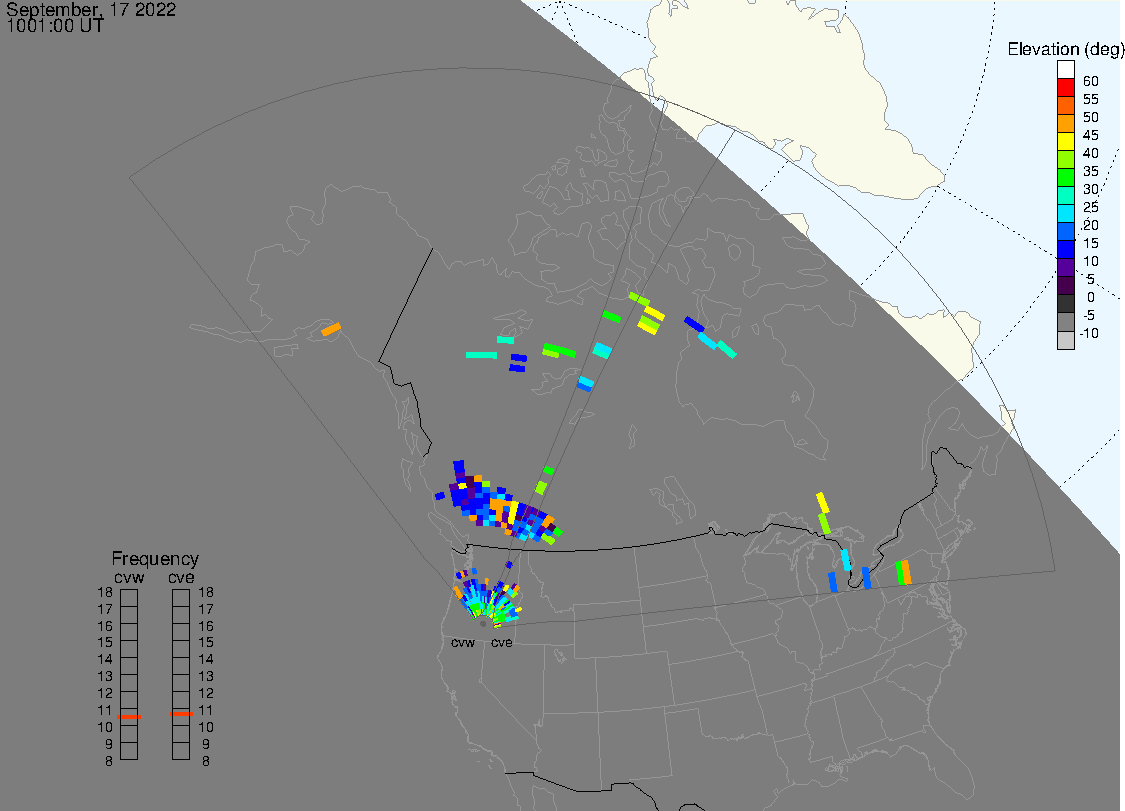This screenshot has height=811, width=1125.
Task: Click the "18" label beside the cve frequency column
Action: coord(206,592)
